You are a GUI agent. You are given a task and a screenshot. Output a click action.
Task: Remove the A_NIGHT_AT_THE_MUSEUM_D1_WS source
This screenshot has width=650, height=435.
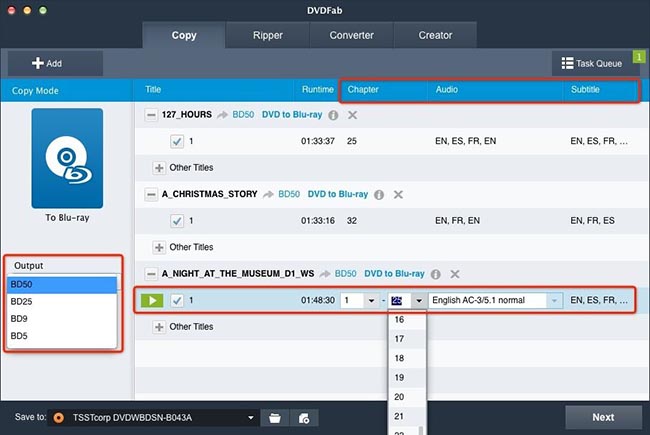pos(455,274)
